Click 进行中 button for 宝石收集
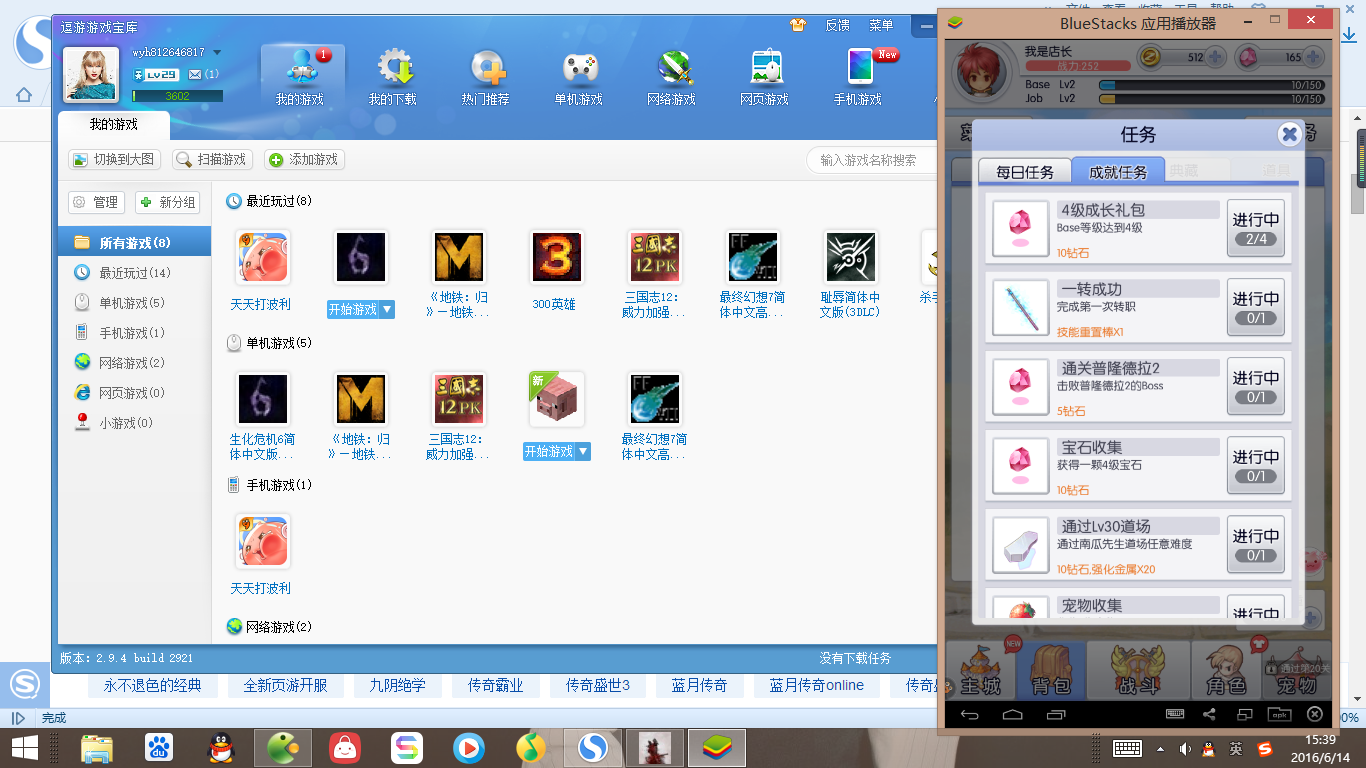This screenshot has height=768, width=1366. tap(1256, 465)
